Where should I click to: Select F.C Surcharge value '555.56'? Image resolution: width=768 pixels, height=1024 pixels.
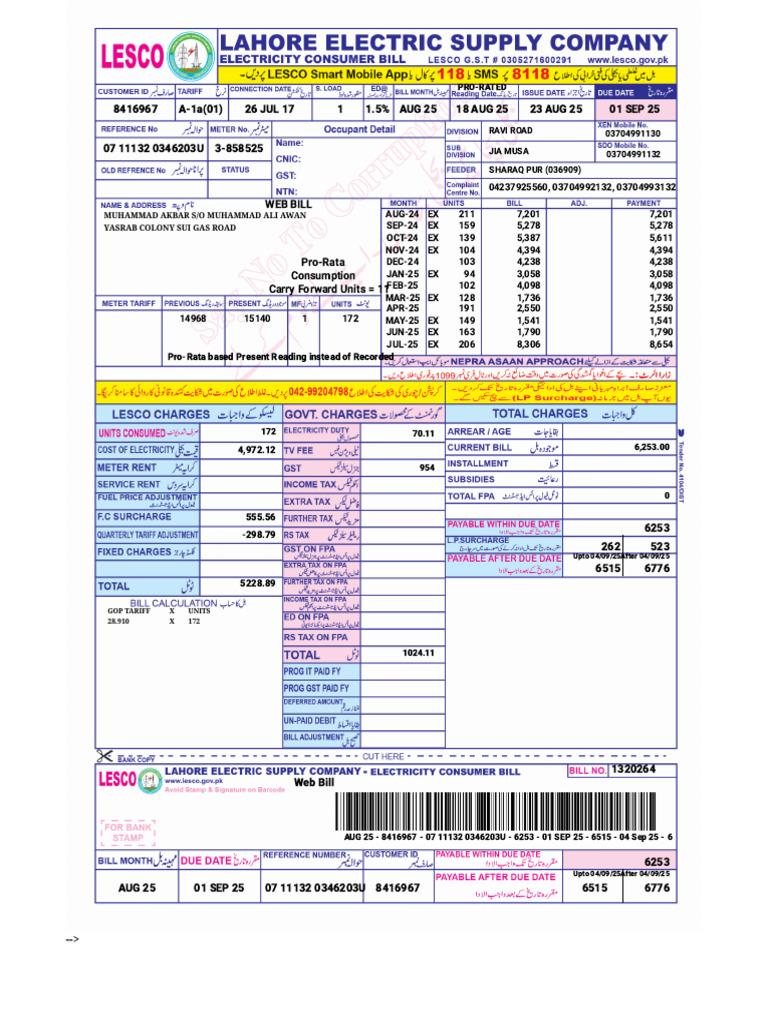pos(261,517)
